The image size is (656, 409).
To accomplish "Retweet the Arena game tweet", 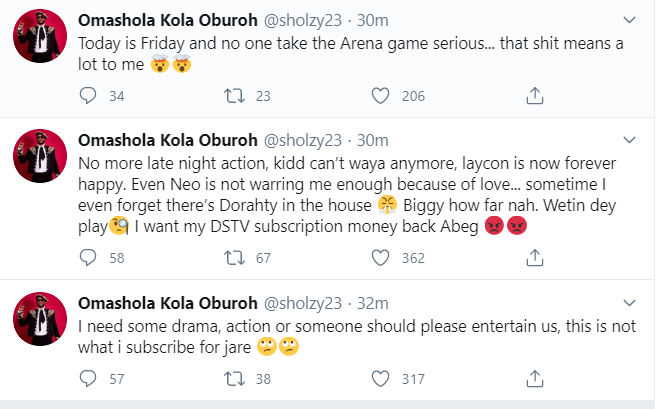I will point(235,96).
